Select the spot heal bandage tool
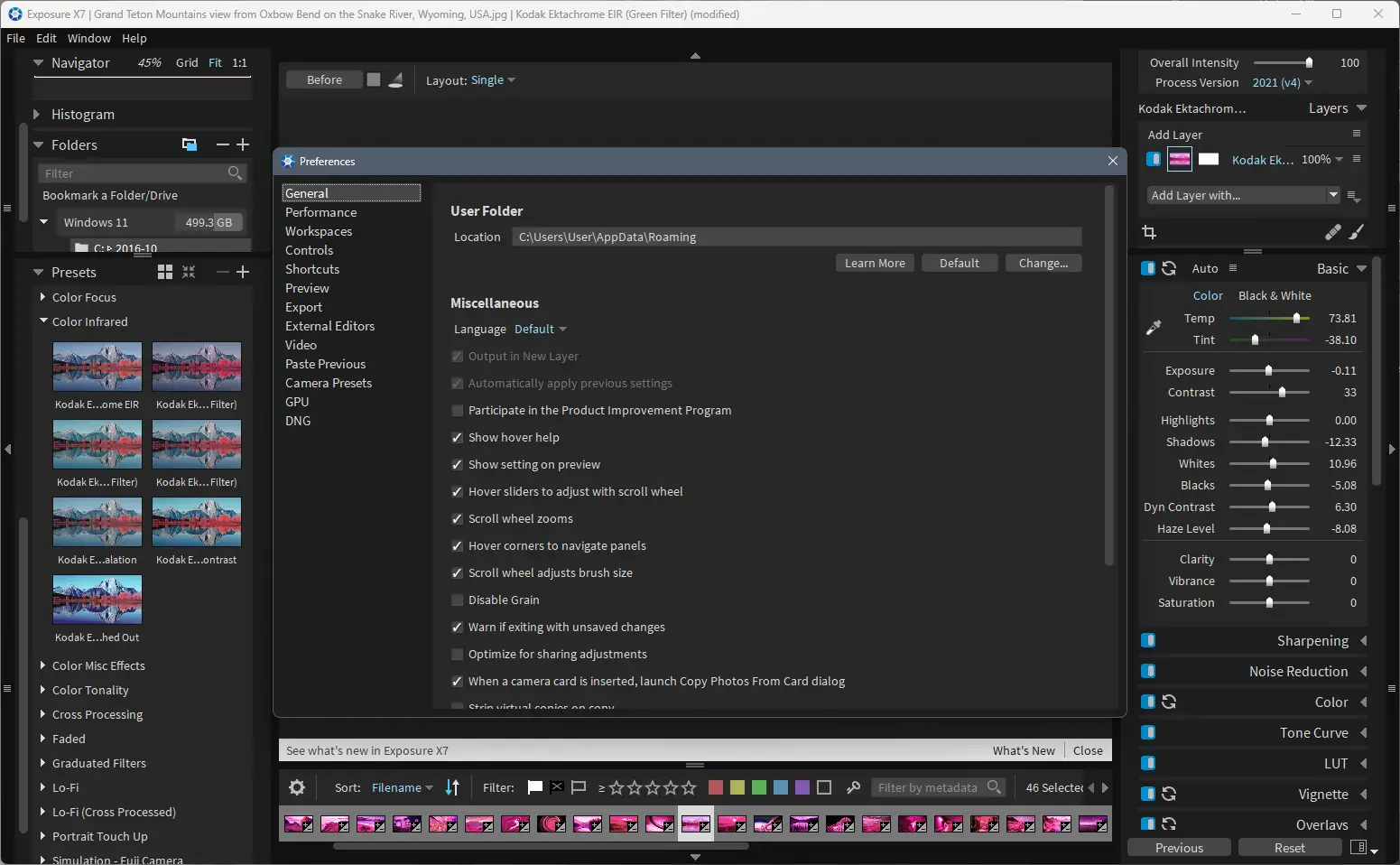Viewport: 1400px width, 865px height. [x=1332, y=232]
